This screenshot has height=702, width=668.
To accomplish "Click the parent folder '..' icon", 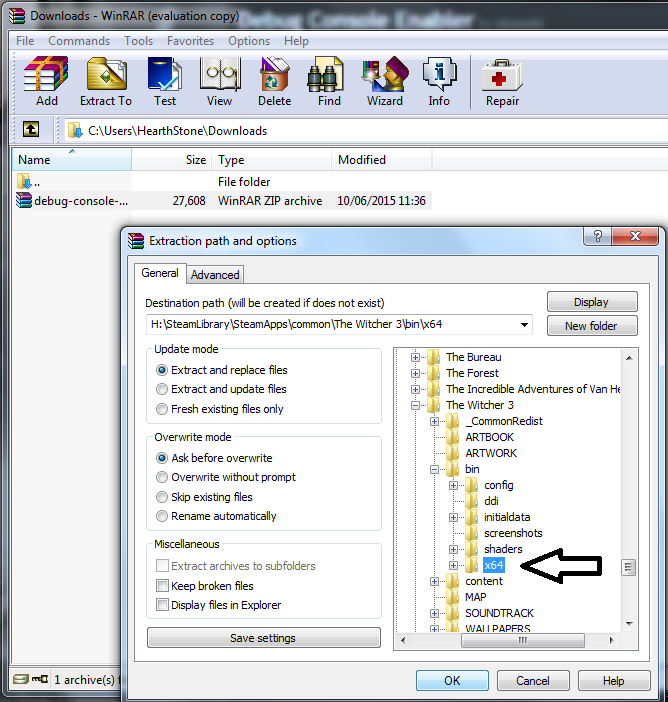I will [x=24, y=181].
